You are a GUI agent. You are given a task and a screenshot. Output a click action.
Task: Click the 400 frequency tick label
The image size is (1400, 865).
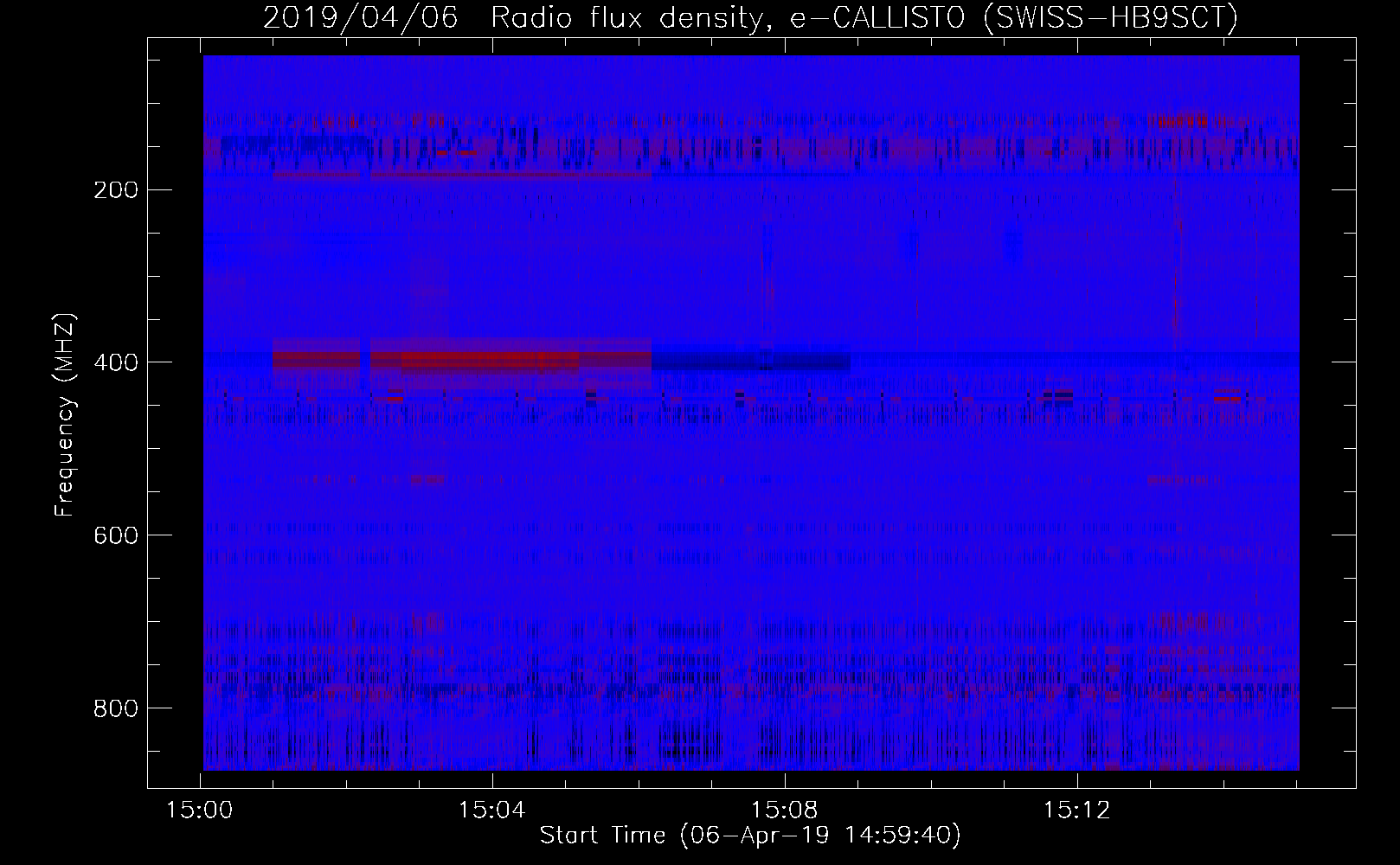tap(114, 362)
